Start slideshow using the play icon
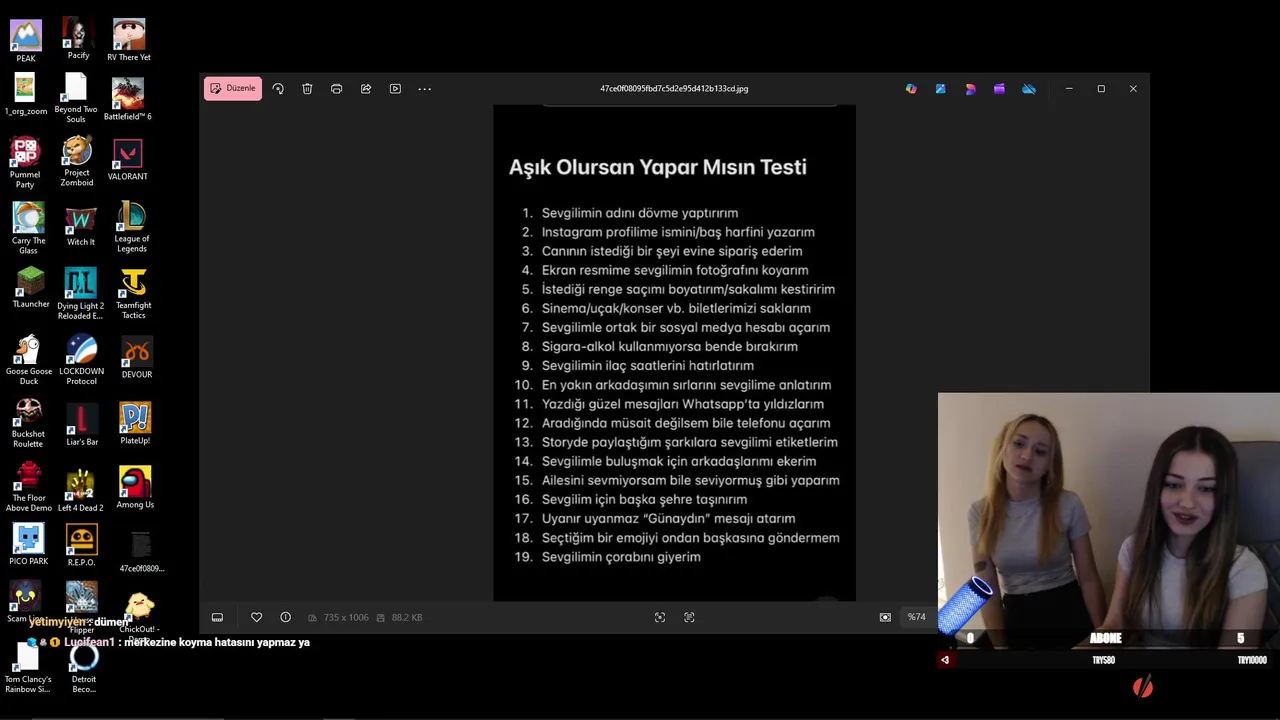The image size is (1280, 720). (395, 89)
